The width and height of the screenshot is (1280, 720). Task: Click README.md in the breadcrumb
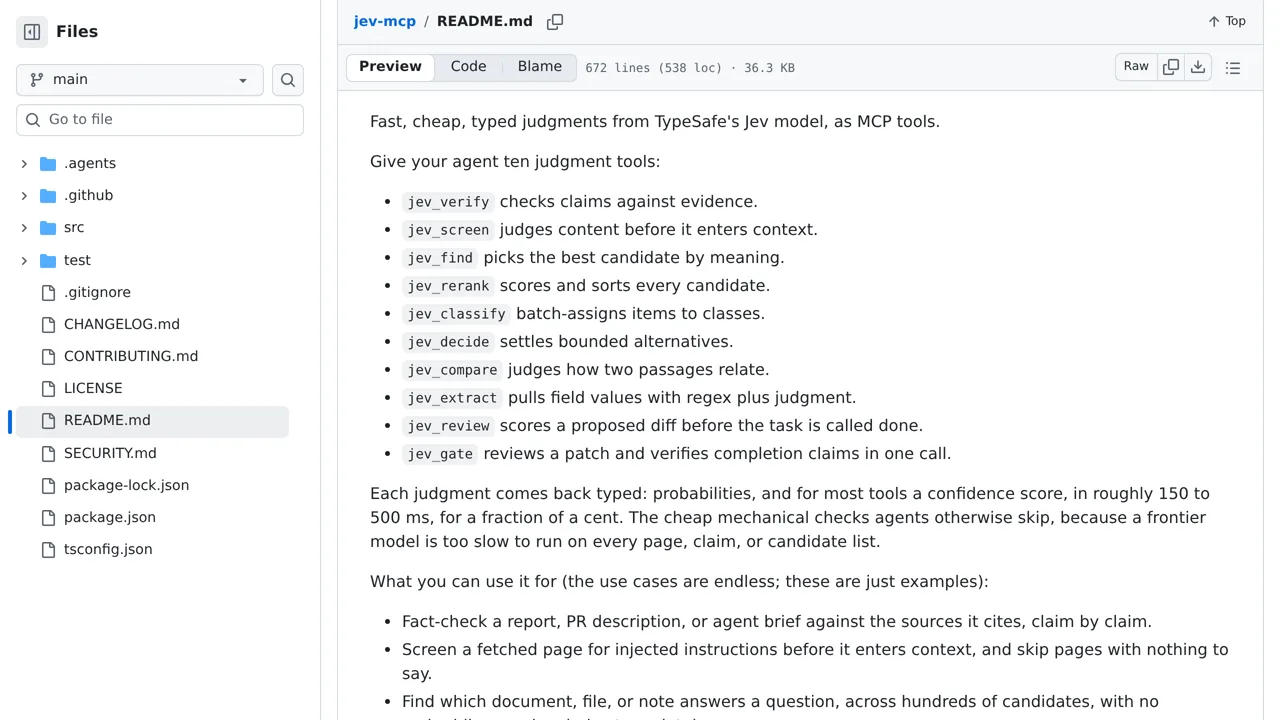(x=485, y=21)
